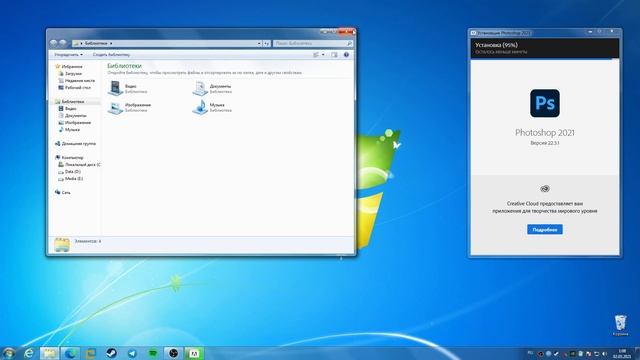Change view using the view icon
640x360 pixels.
click(316, 55)
